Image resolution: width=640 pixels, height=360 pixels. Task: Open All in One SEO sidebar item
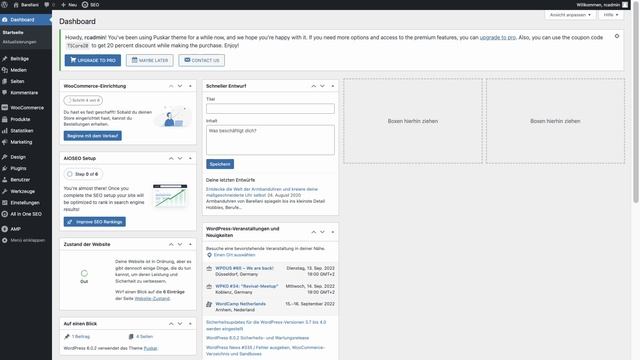pos(26,214)
